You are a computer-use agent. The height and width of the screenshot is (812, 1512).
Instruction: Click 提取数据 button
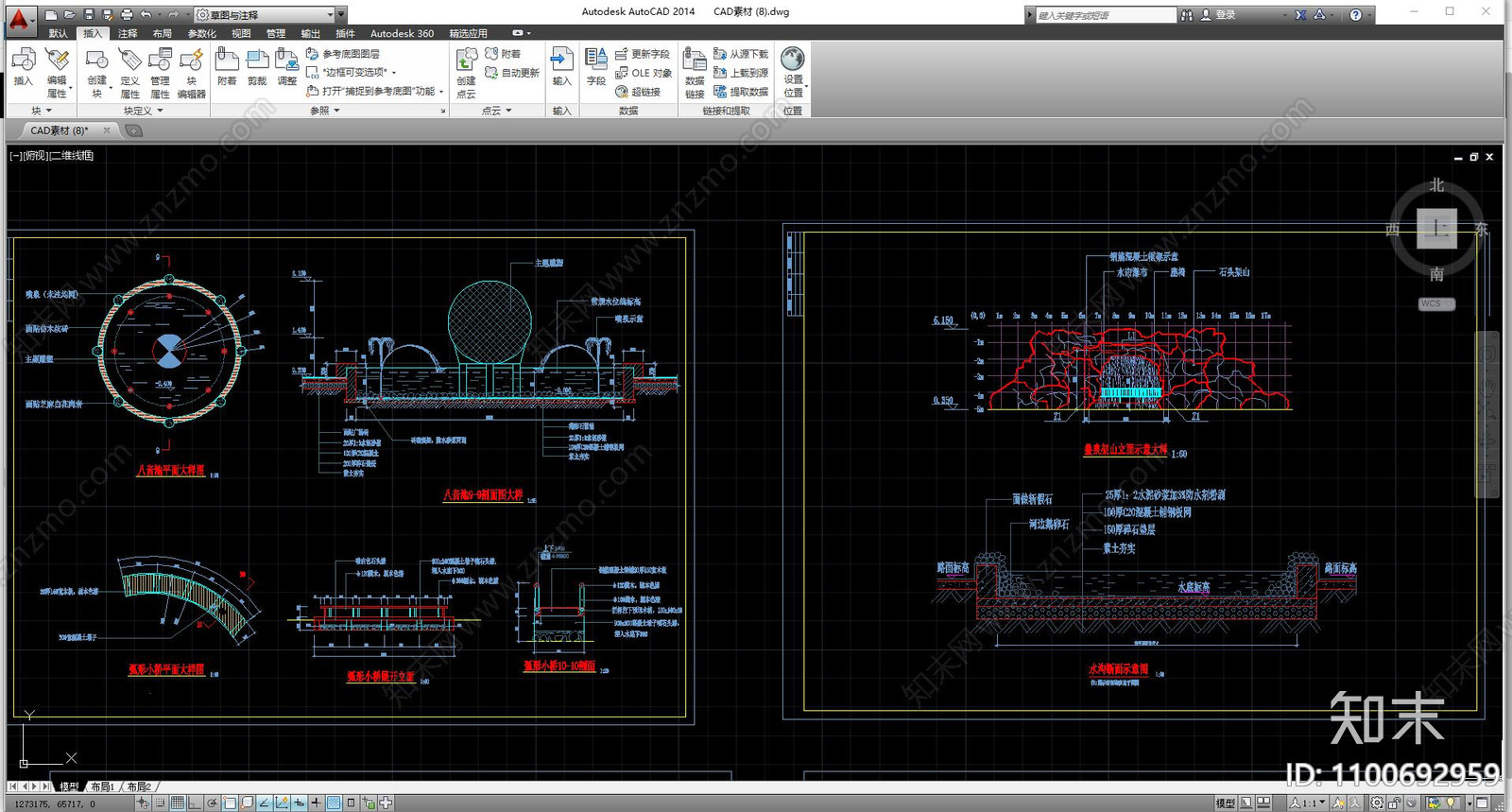click(x=741, y=92)
